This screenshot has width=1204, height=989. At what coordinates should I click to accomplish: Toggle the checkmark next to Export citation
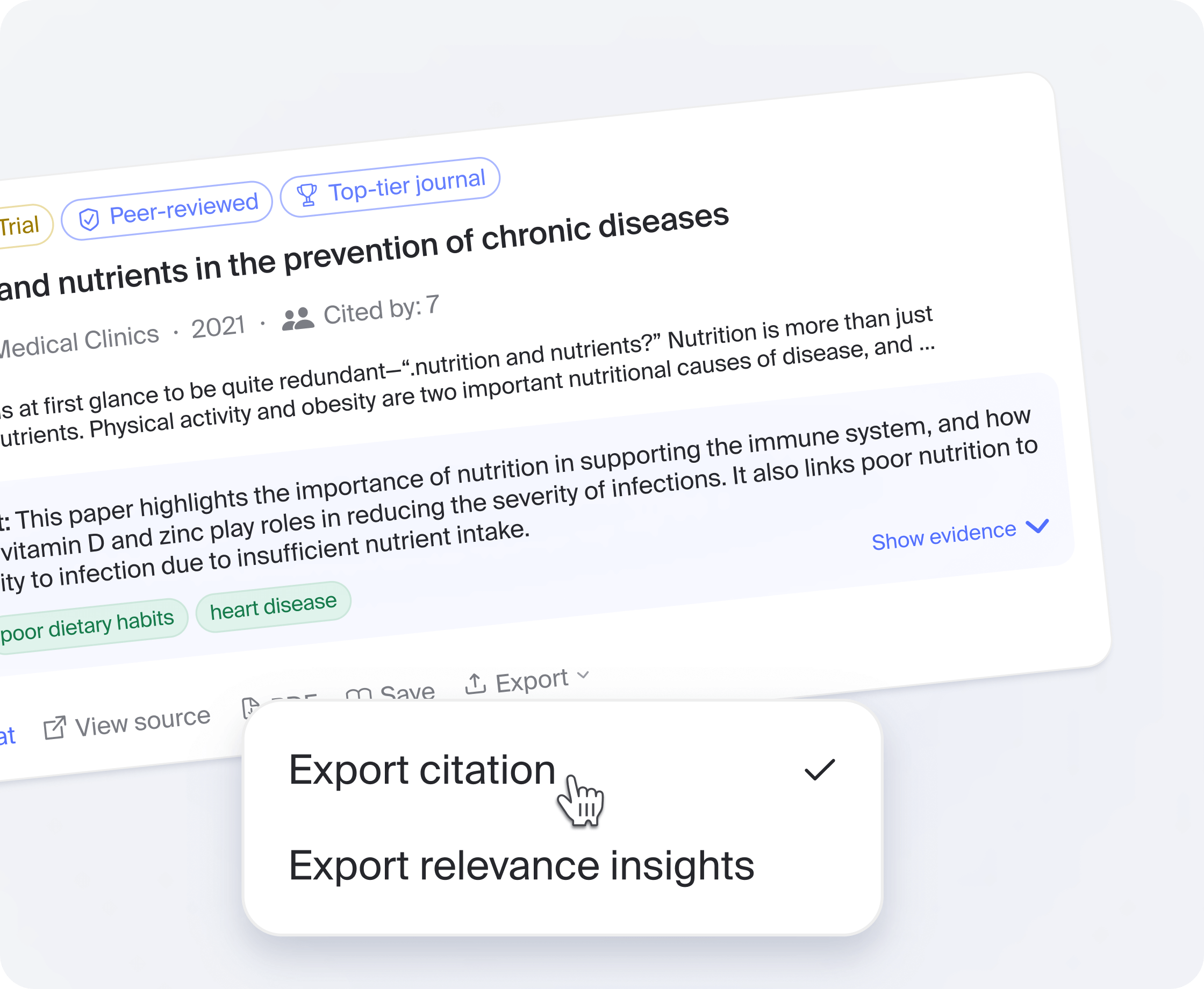pos(820,770)
